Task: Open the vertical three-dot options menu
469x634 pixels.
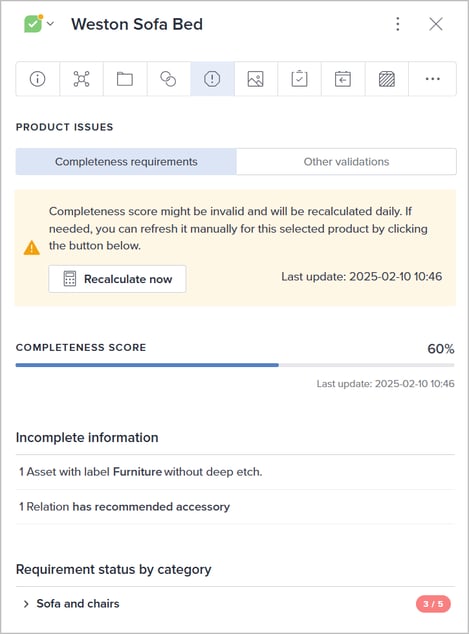Action: point(398,24)
